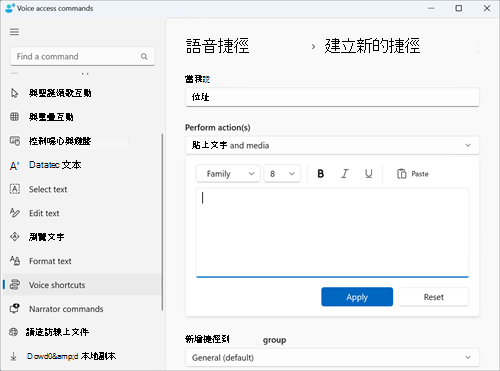Click the Format text icon
Screen dimensions: 500x371
pyautogui.click(x=15, y=261)
